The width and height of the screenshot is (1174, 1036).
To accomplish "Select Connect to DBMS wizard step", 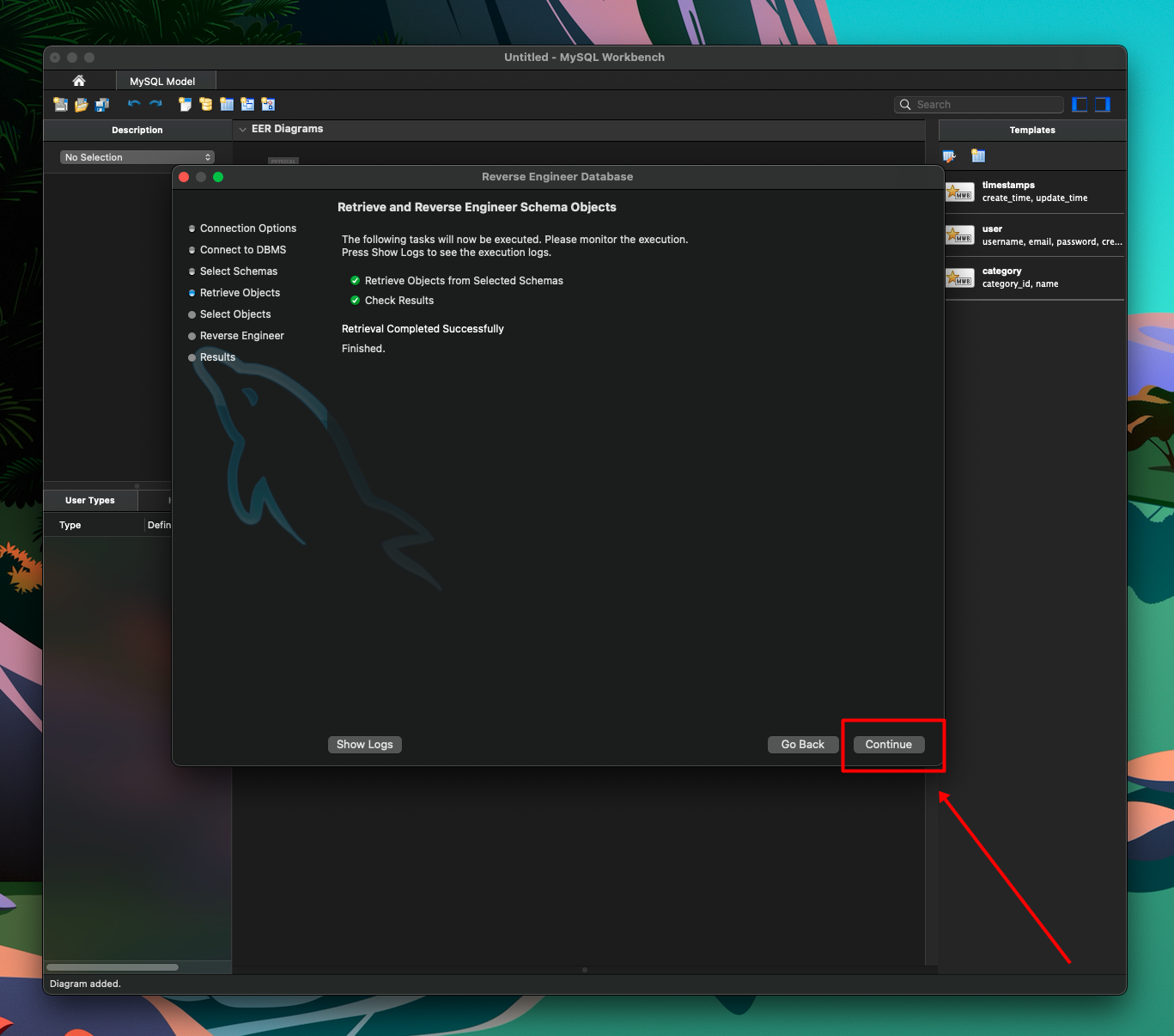I will tap(238, 250).
